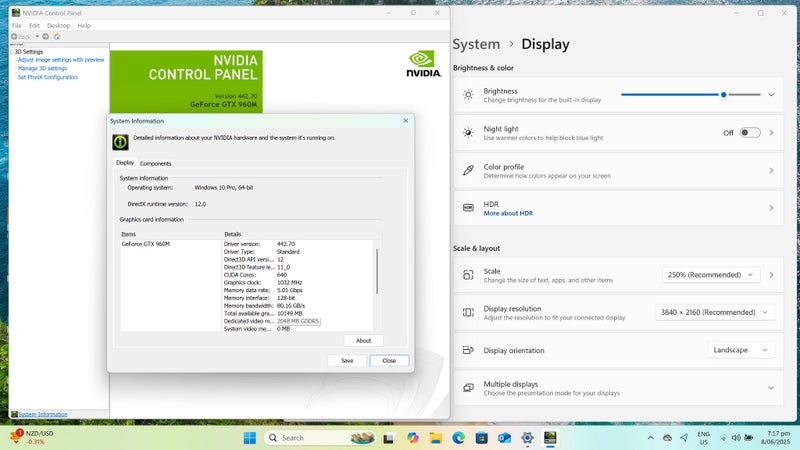The width and height of the screenshot is (800, 450).
Task: Open Task View from the taskbar
Action: click(x=388, y=438)
